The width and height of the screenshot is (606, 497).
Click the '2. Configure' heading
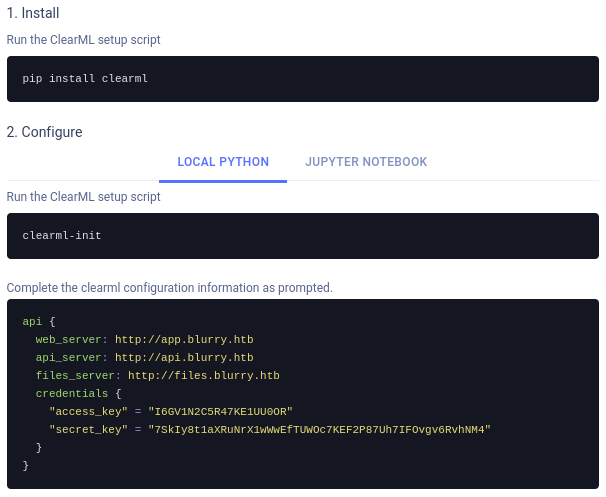pyautogui.click(x=44, y=132)
